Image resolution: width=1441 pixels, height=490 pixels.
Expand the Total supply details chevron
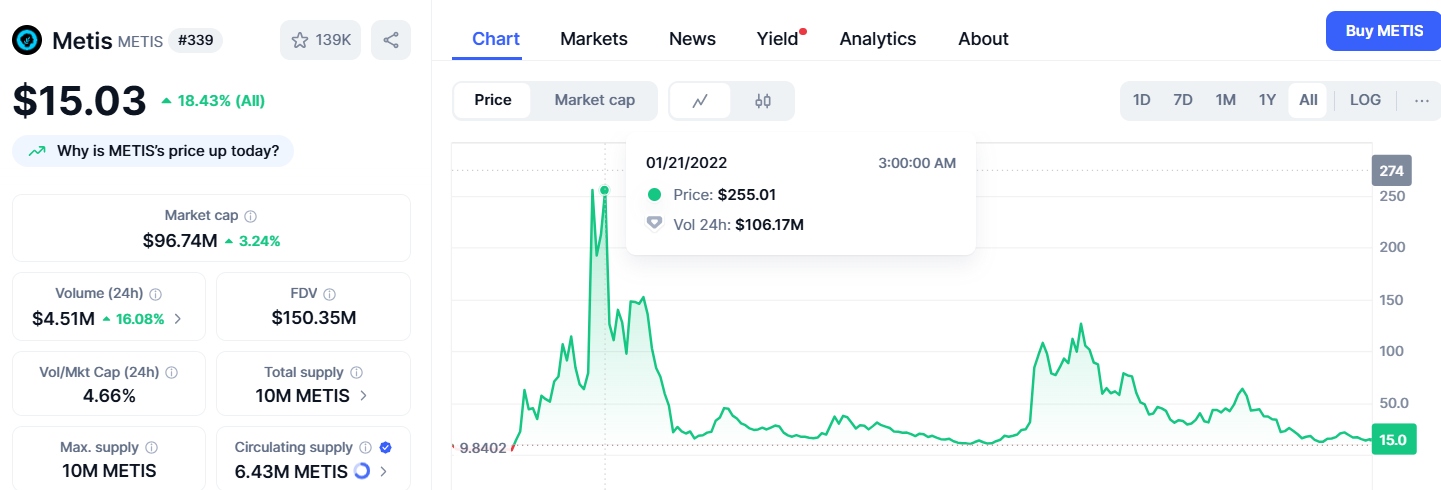click(x=363, y=396)
